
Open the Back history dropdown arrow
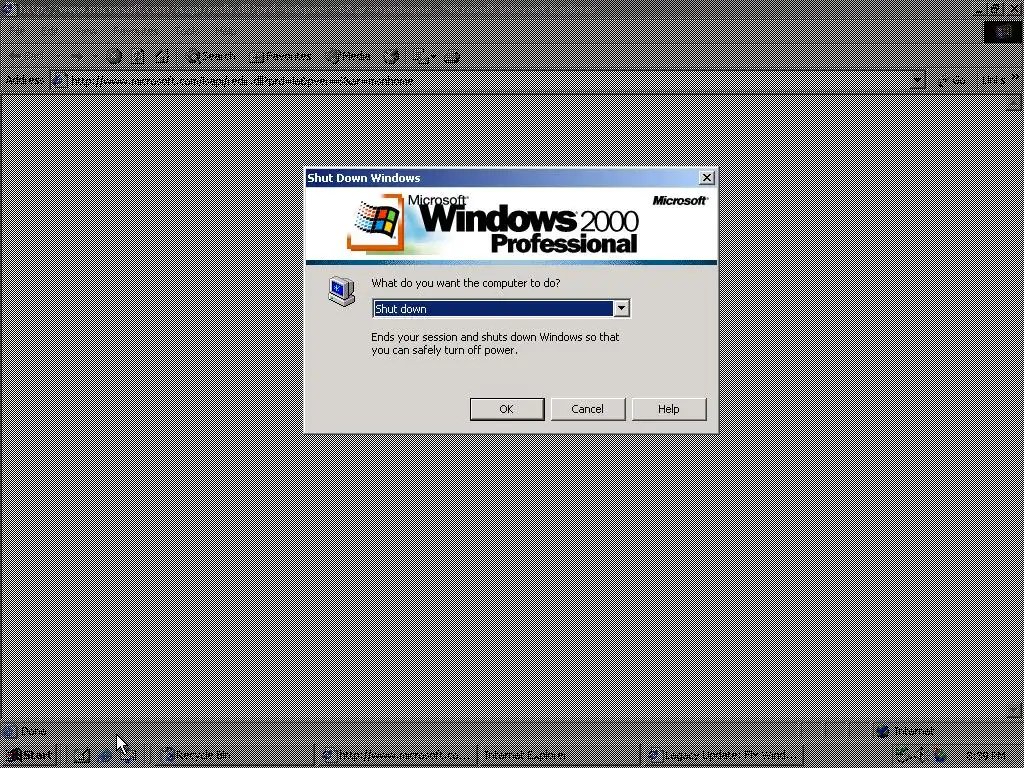(x=57, y=56)
